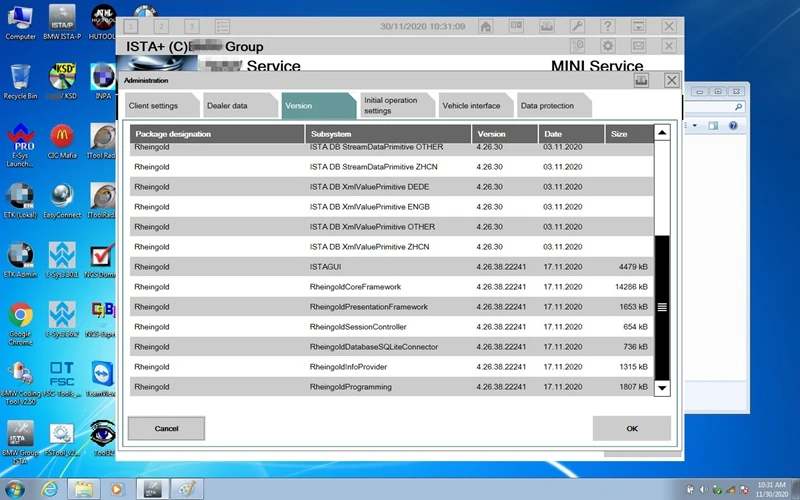Click the version list scrollbar thumb
Image resolution: width=800 pixels, height=500 pixels.
coord(662,307)
